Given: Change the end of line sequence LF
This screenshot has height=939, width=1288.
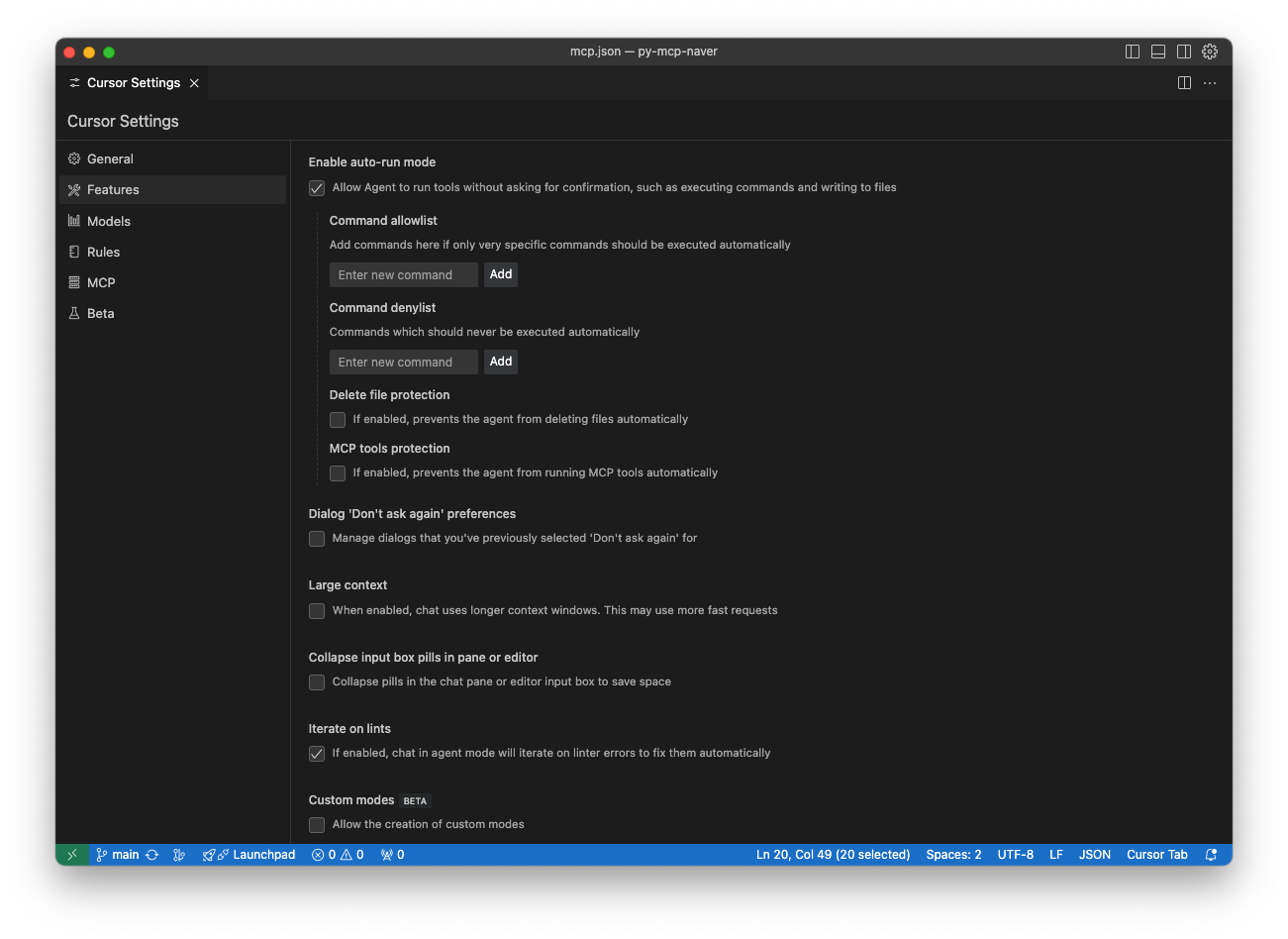Looking at the screenshot, I should (x=1056, y=855).
